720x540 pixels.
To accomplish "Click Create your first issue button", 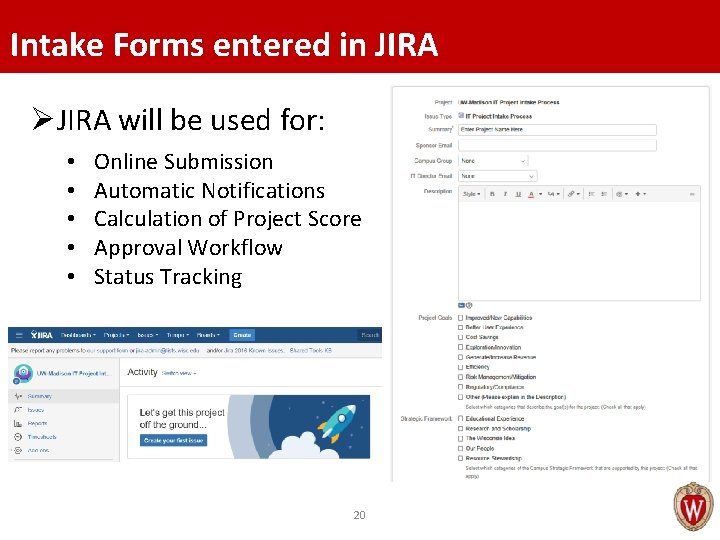I will (174, 440).
